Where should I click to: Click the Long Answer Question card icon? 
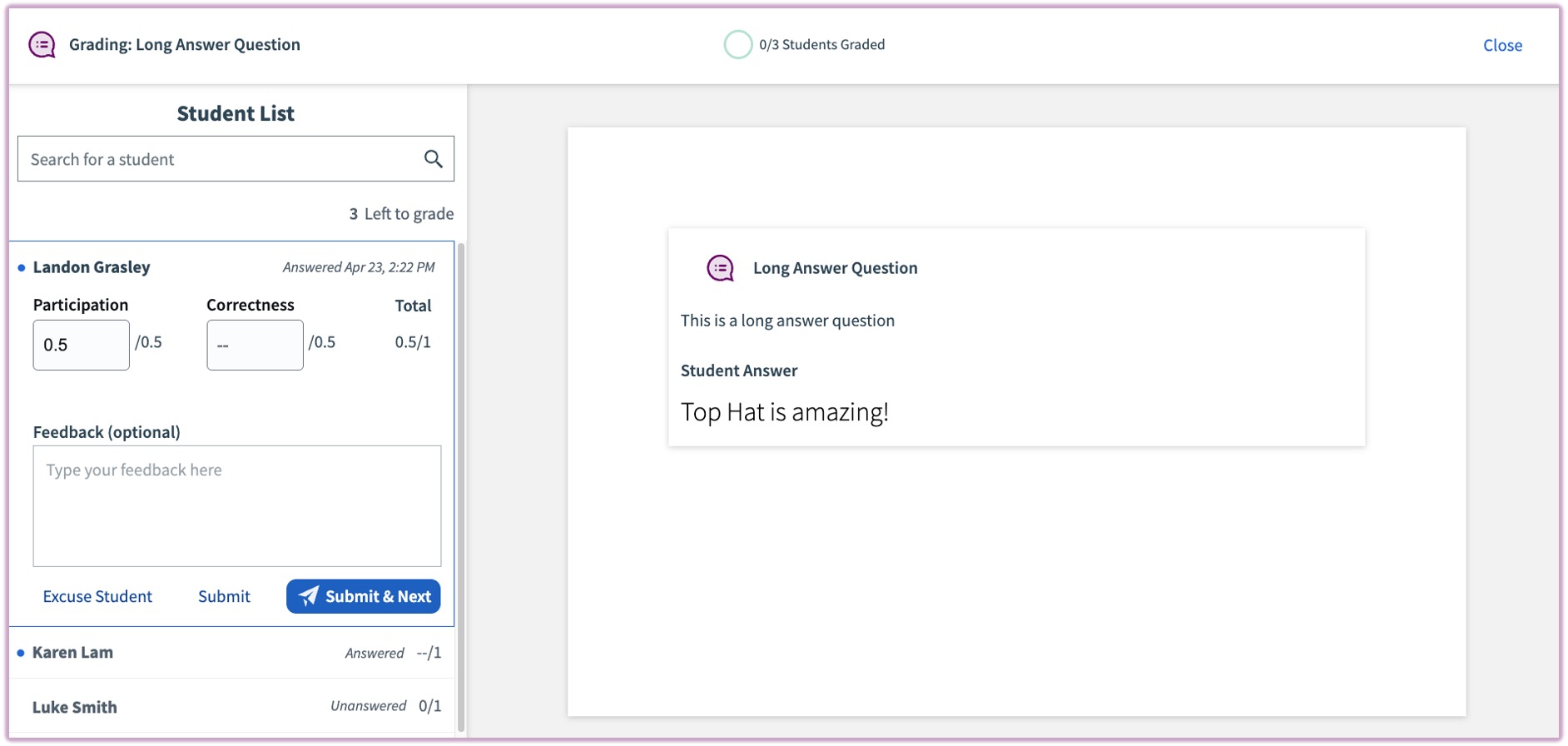pos(720,268)
